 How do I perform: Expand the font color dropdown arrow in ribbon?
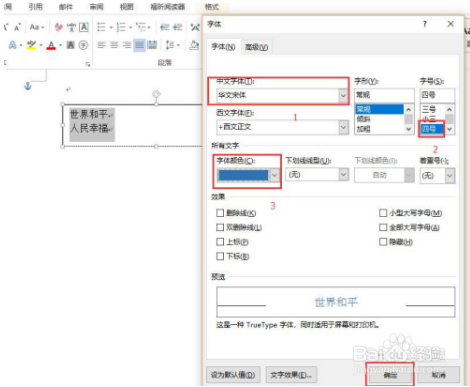(60, 45)
